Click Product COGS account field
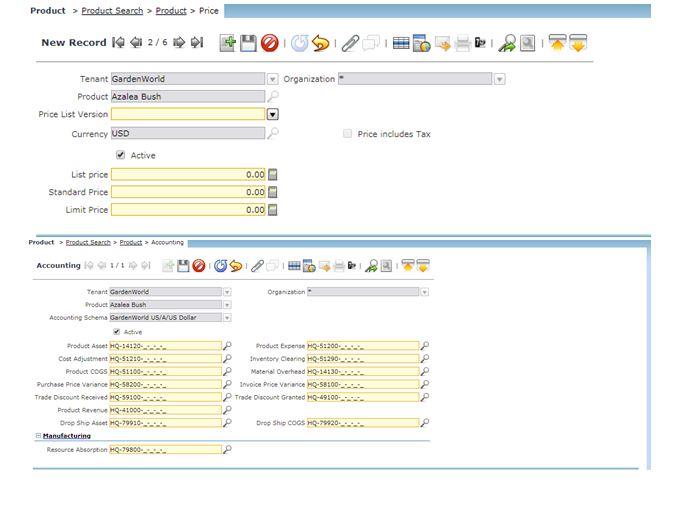Screen dimensions: 700x521 (x=165, y=371)
